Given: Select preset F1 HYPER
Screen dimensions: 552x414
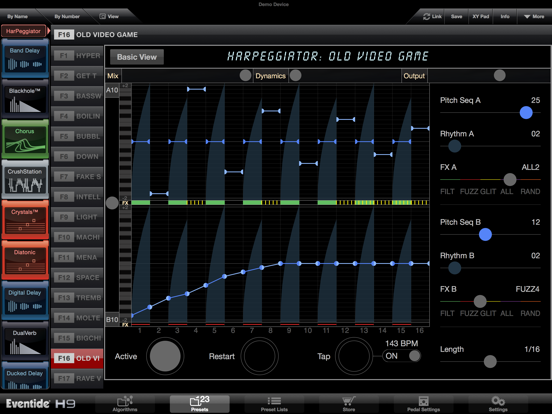Looking at the screenshot, I should point(77,55).
